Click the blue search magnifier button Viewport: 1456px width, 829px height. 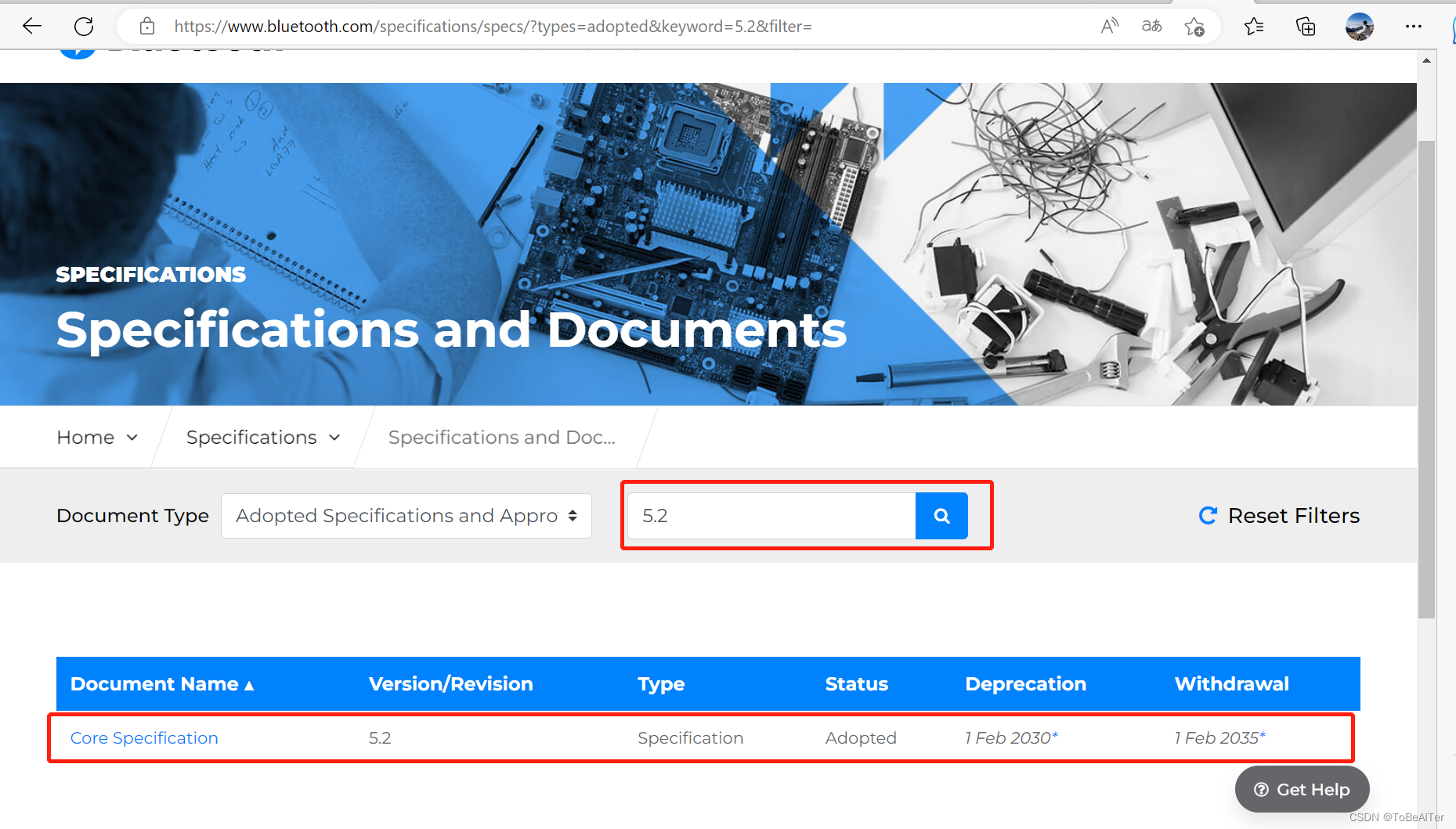click(941, 516)
